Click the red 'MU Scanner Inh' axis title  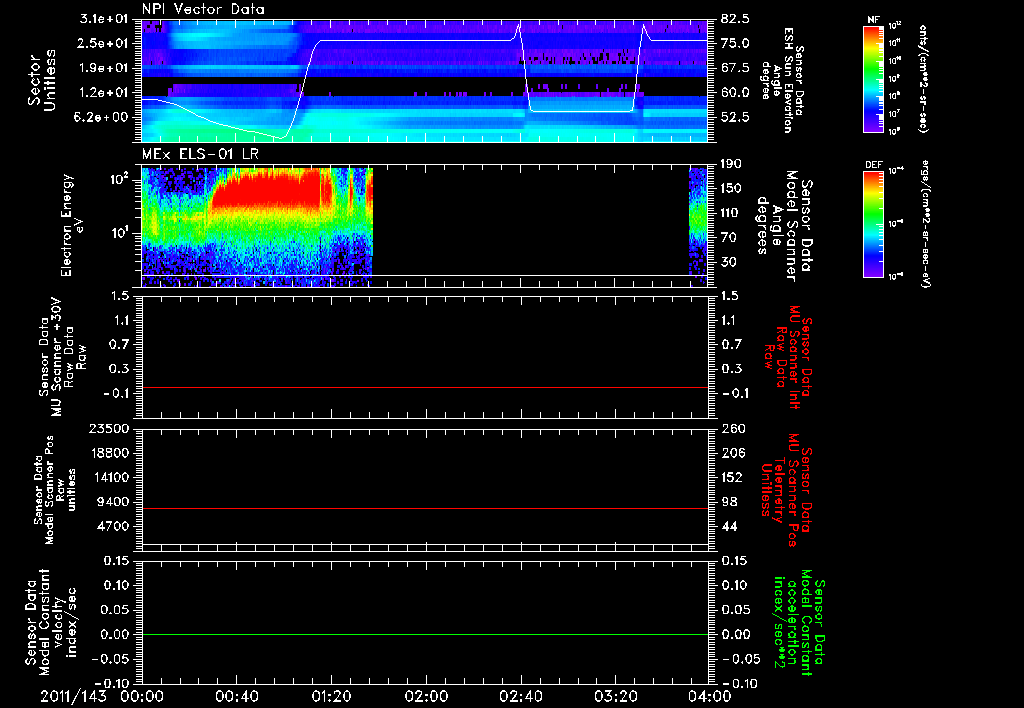(x=788, y=357)
